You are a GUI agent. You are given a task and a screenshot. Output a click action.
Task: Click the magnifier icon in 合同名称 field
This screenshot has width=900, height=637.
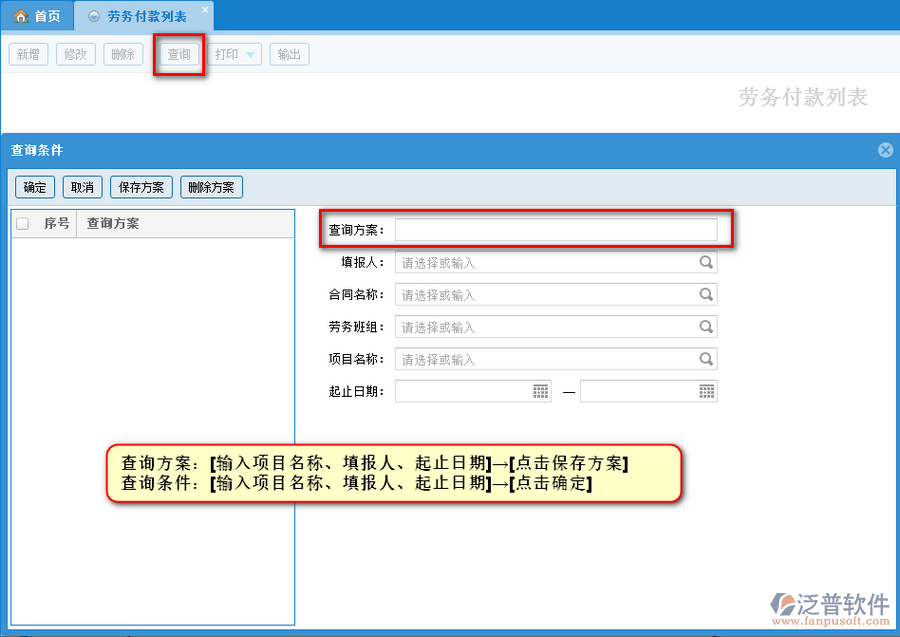point(706,295)
